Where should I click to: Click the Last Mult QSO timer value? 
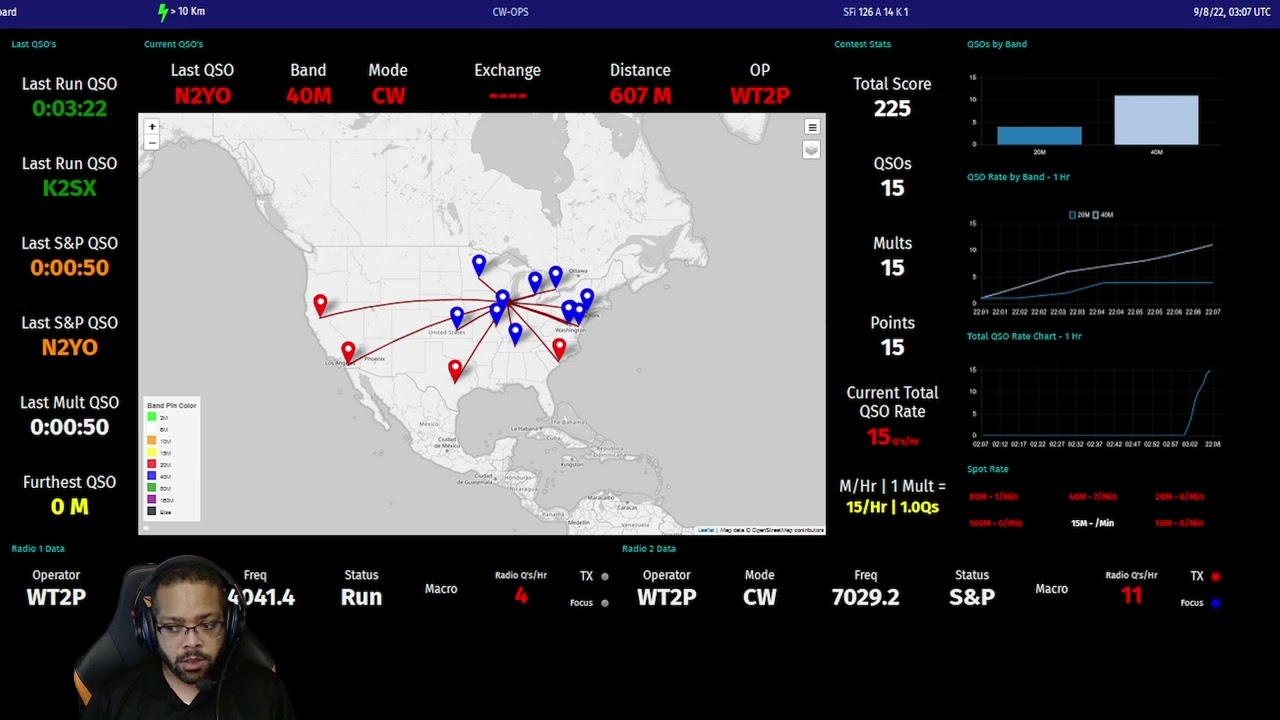[69, 427]
